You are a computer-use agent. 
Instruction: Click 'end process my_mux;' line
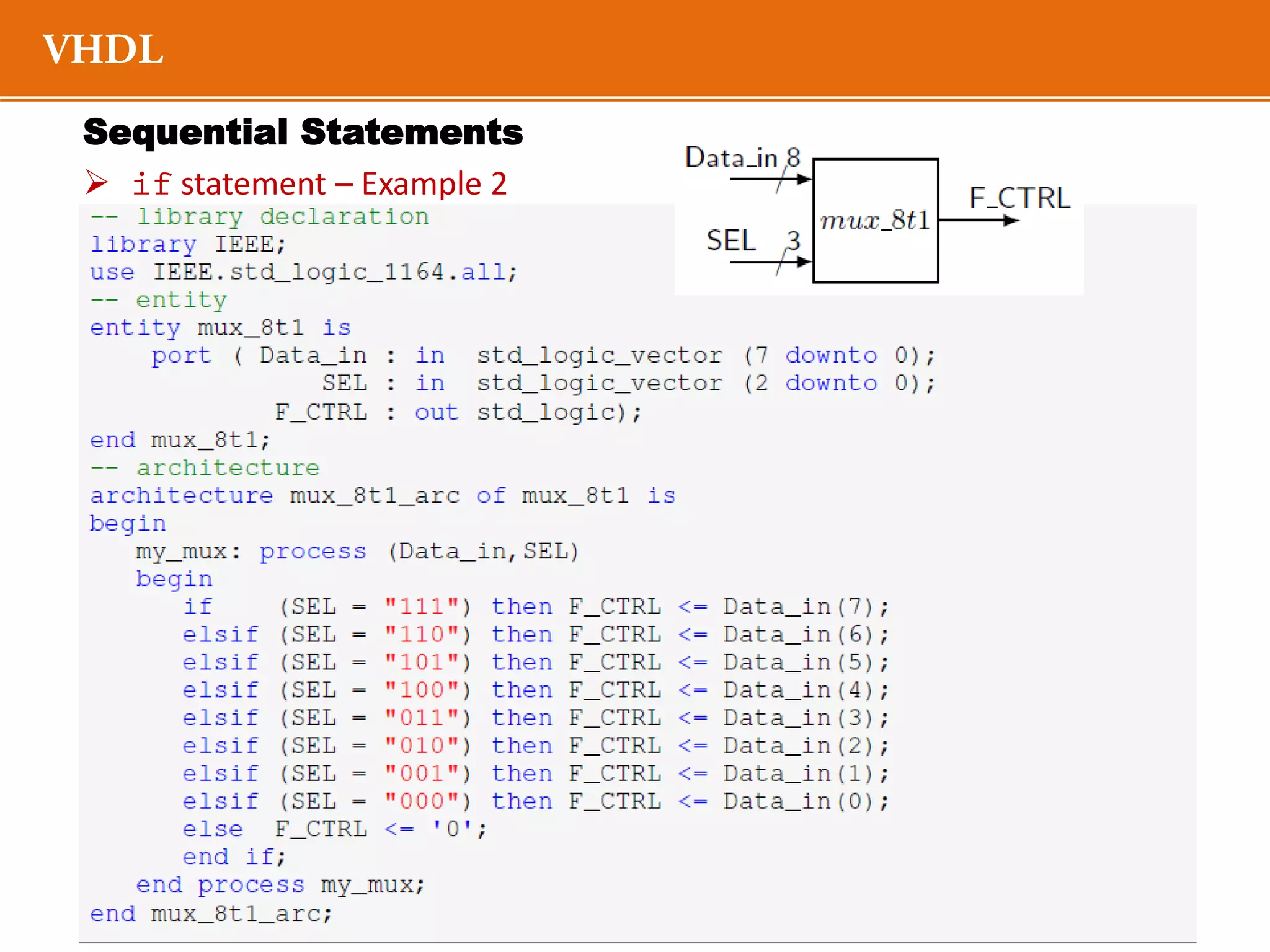(x=280, y=884)
